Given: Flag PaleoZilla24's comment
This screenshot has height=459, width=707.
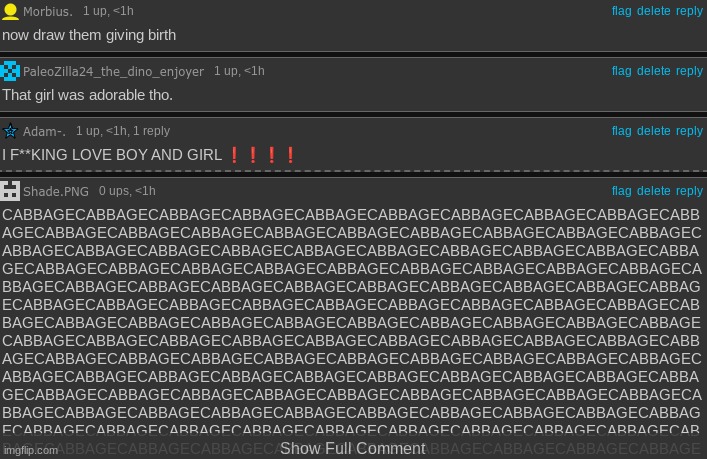Looking at the screenshot, I should pos(621,71).
